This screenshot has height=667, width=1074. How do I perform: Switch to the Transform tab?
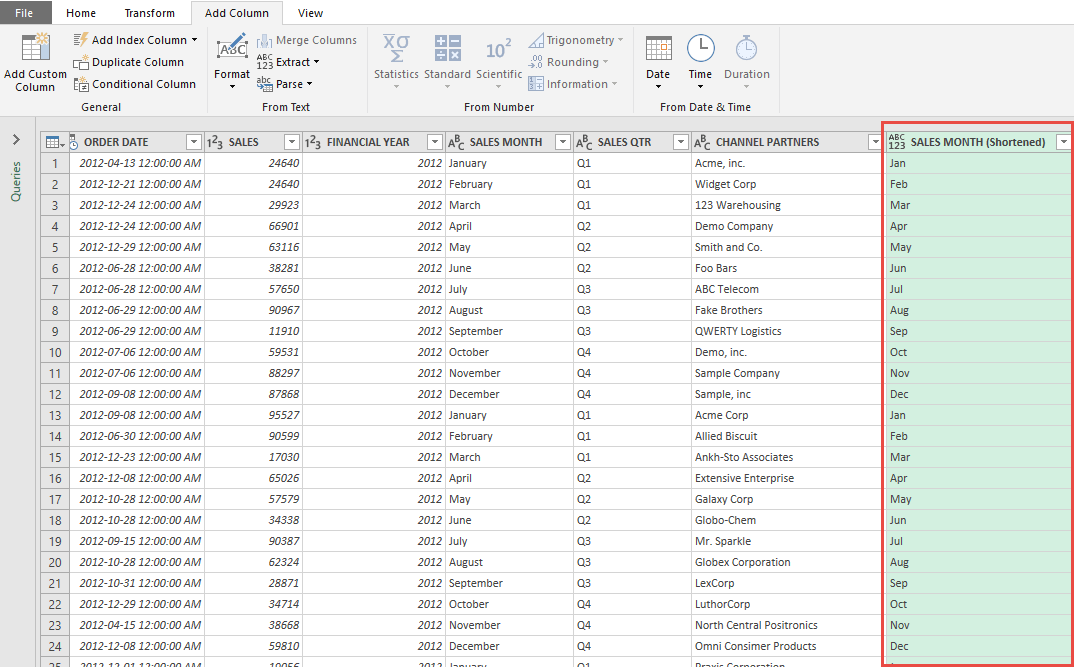(x=149, y=13)
